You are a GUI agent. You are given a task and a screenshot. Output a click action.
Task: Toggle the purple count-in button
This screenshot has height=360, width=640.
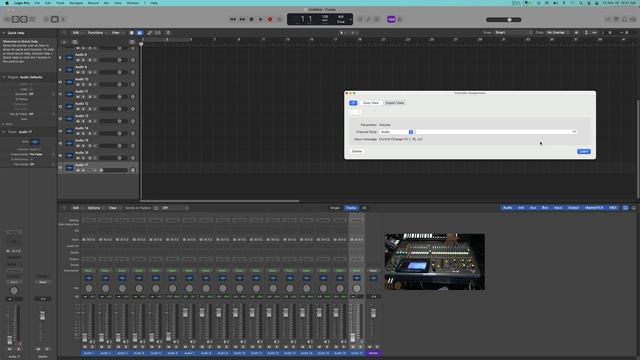pyautogui.click(x=391, y=19)
